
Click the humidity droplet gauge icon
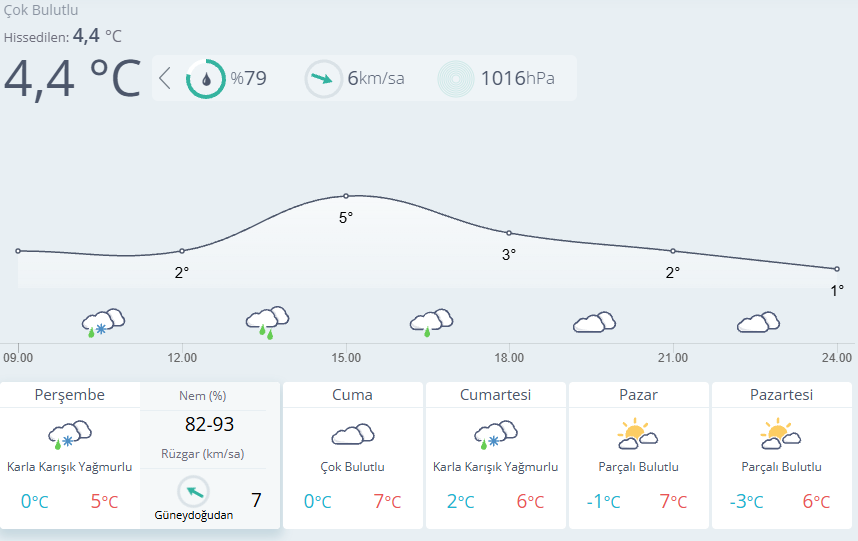206,78
